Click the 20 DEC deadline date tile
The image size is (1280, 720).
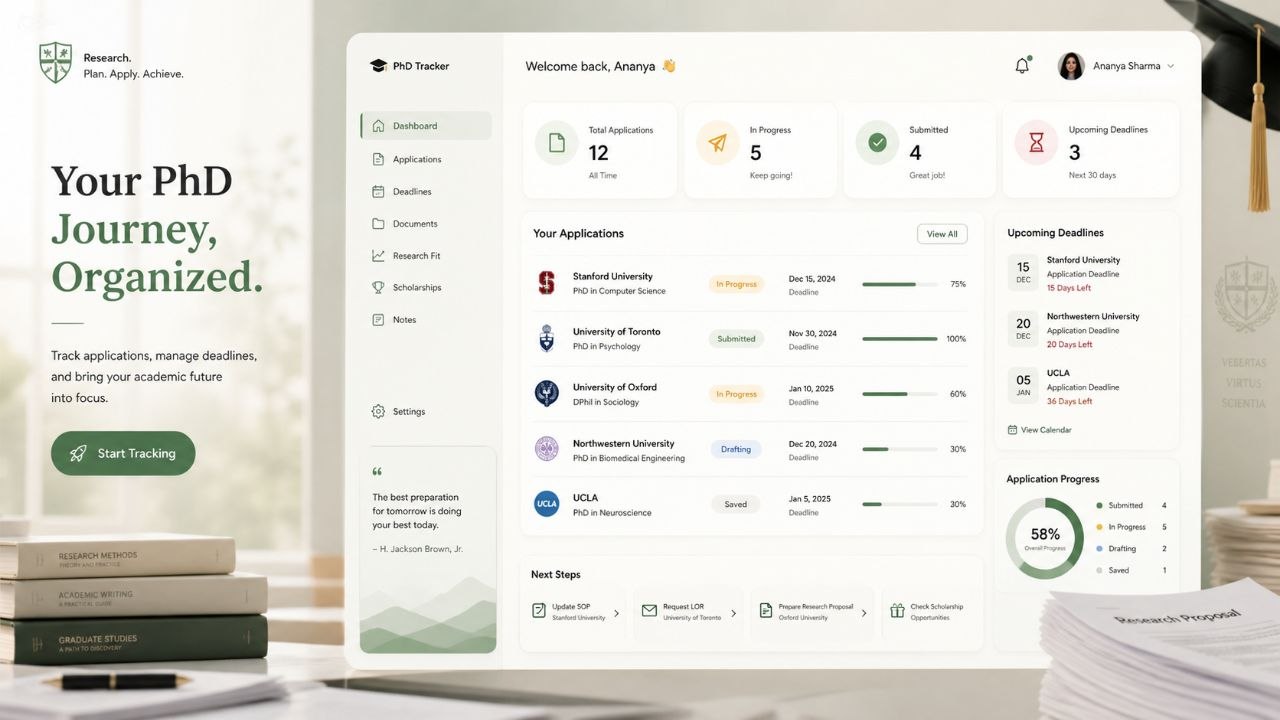[1023, 329]
